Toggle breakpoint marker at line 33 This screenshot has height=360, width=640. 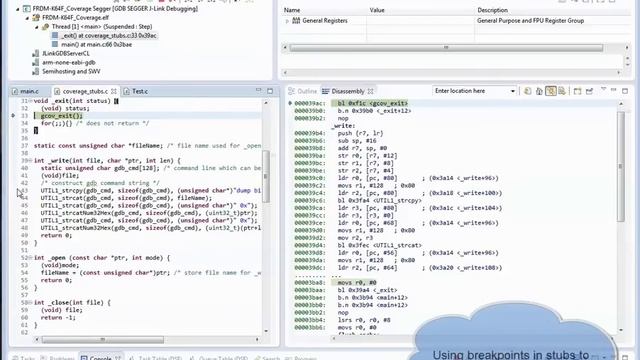(13, 116)
